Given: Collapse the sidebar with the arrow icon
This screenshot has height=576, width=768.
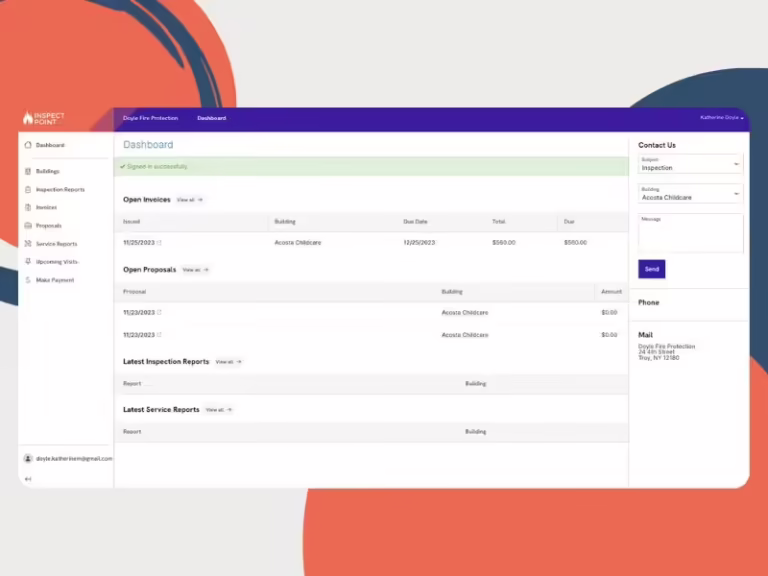Looking at the screenshot, I should click(28, 479).
